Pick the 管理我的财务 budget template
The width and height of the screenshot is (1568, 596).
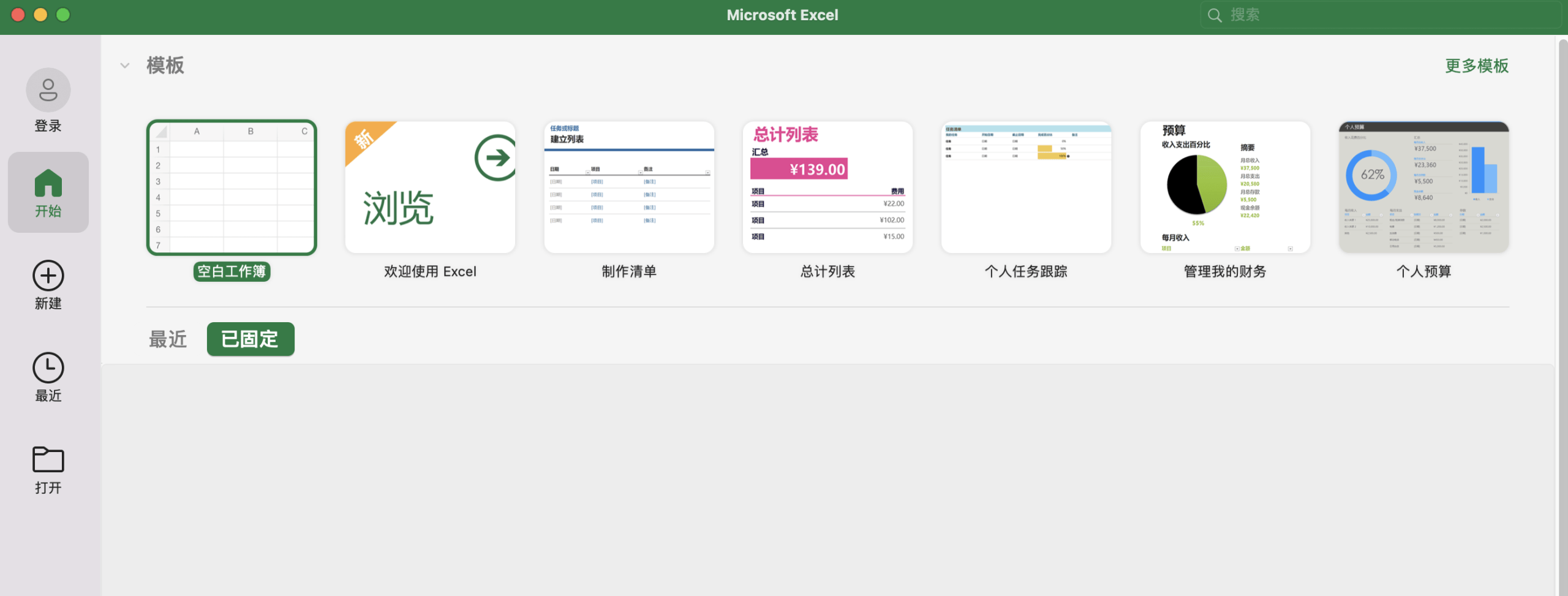(x=1225, y=187)
